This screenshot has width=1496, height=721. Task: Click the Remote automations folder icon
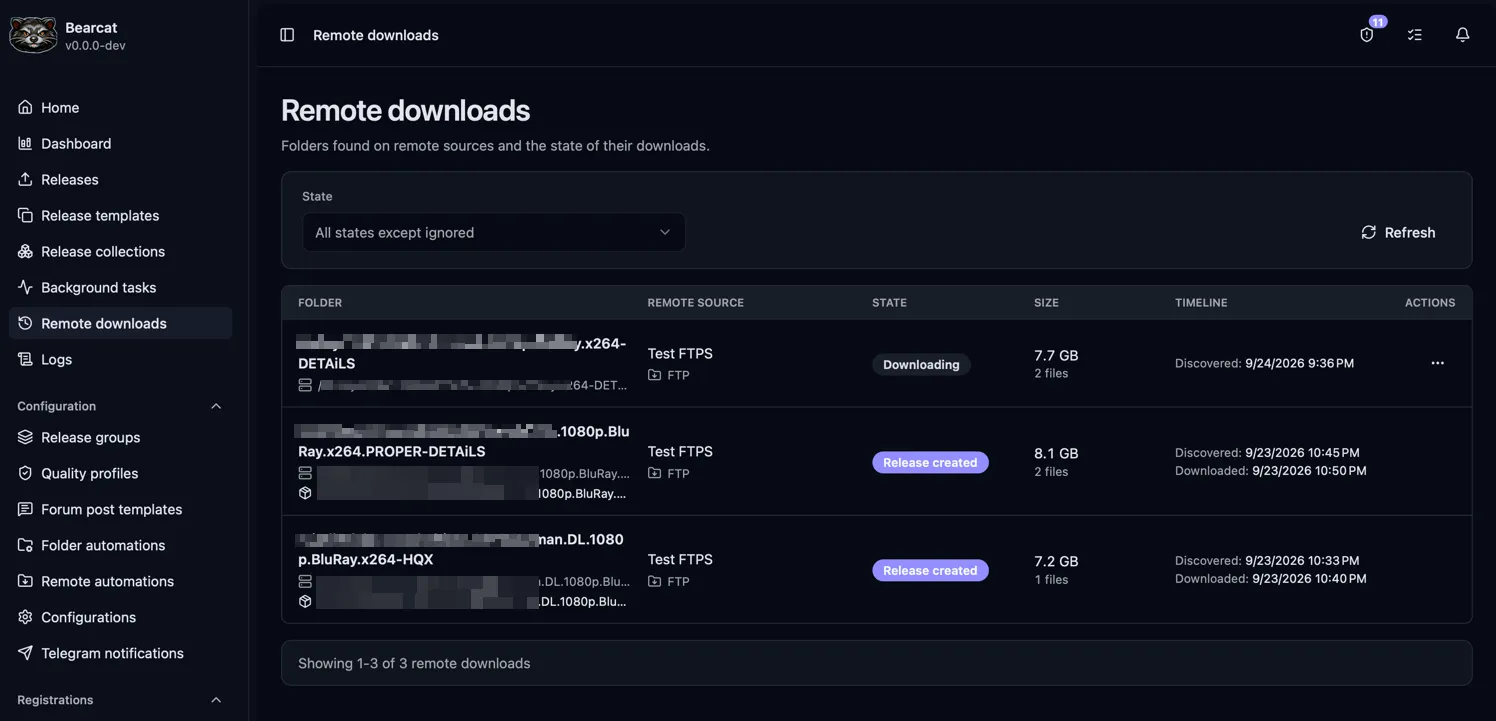[26, 581]
